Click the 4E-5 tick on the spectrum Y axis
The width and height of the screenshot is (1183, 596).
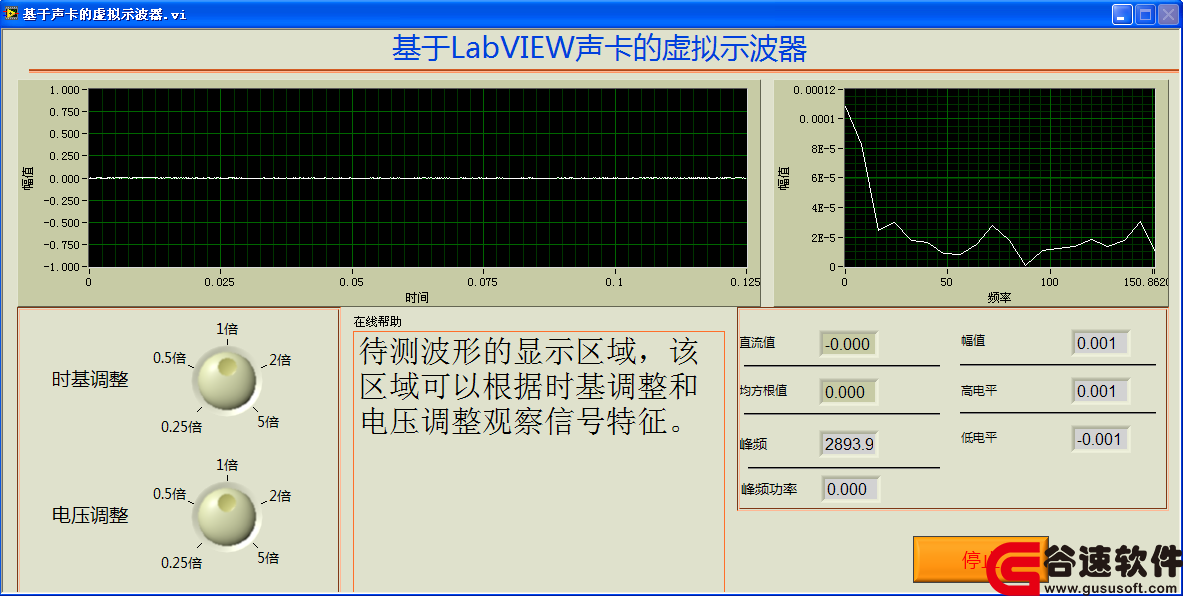(824, 207)
